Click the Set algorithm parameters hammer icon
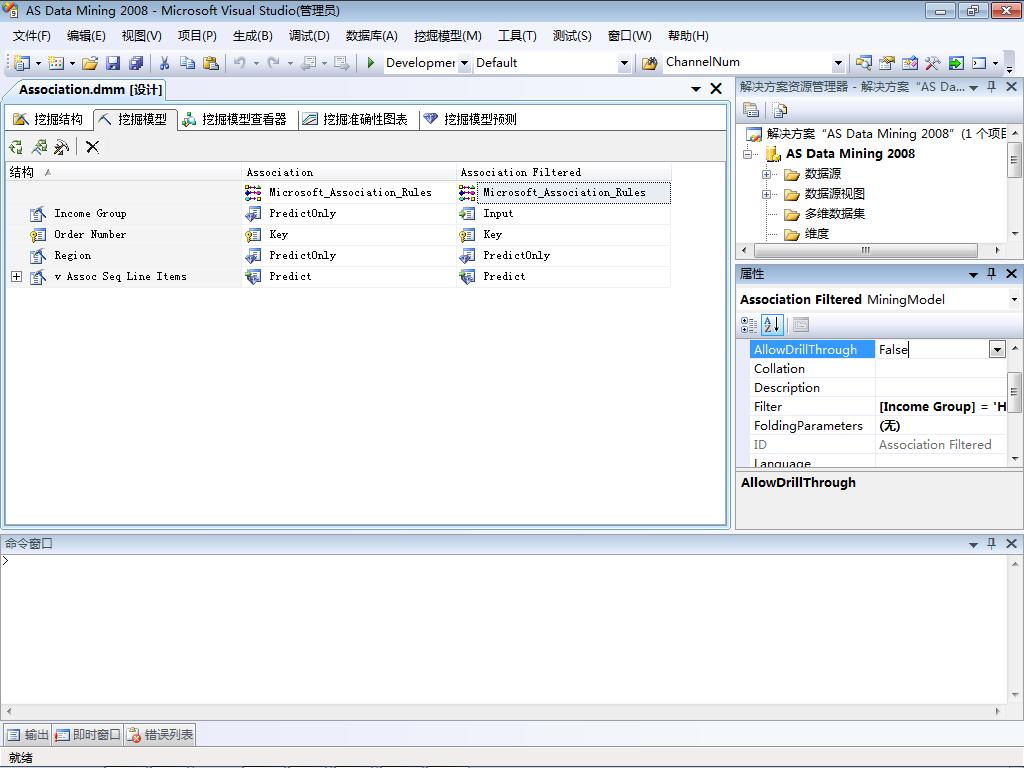Image resolution: width=1024 pixels, height=768 pixels. click(61, 147)
